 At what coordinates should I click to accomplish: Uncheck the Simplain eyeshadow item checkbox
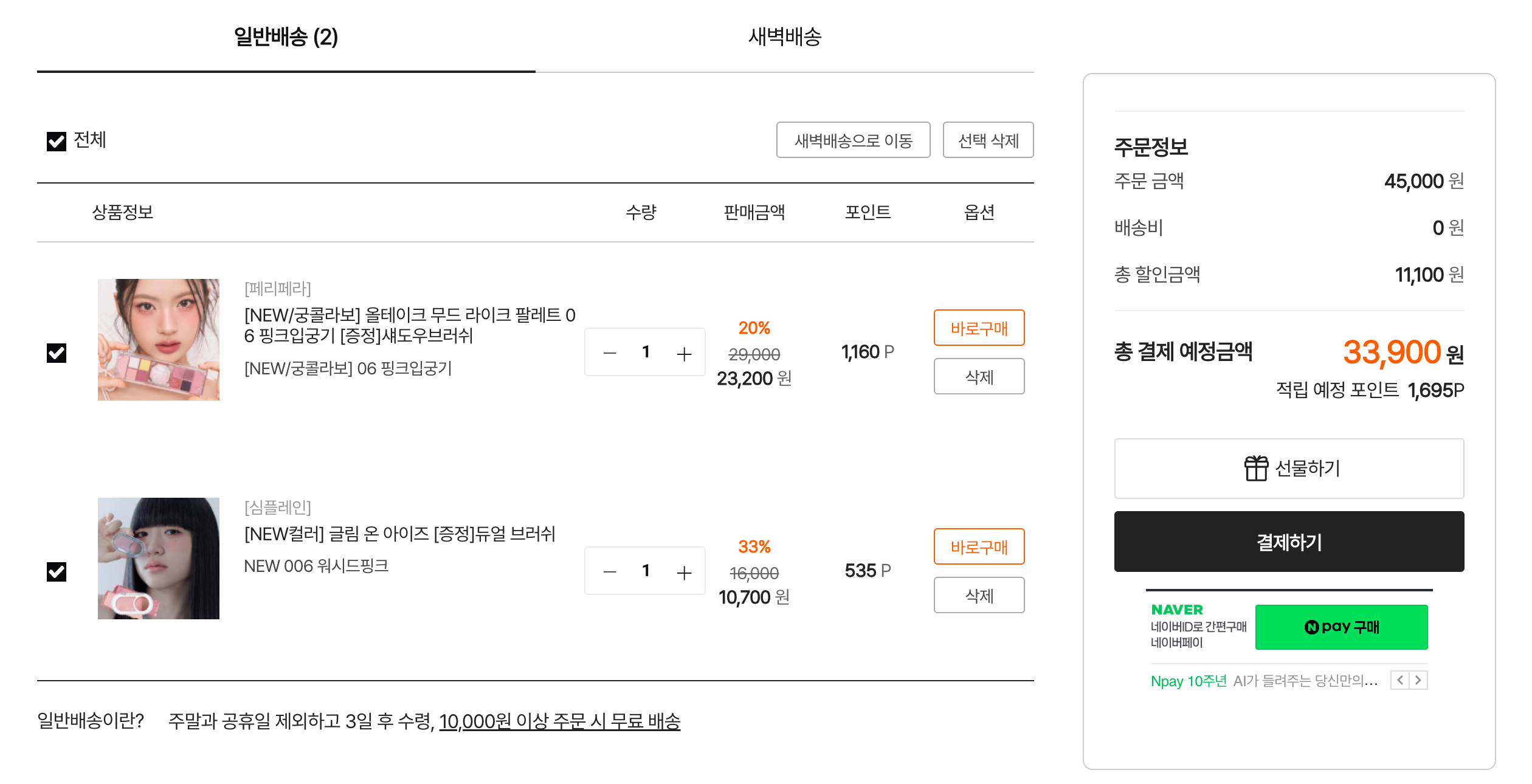[57, 572]
